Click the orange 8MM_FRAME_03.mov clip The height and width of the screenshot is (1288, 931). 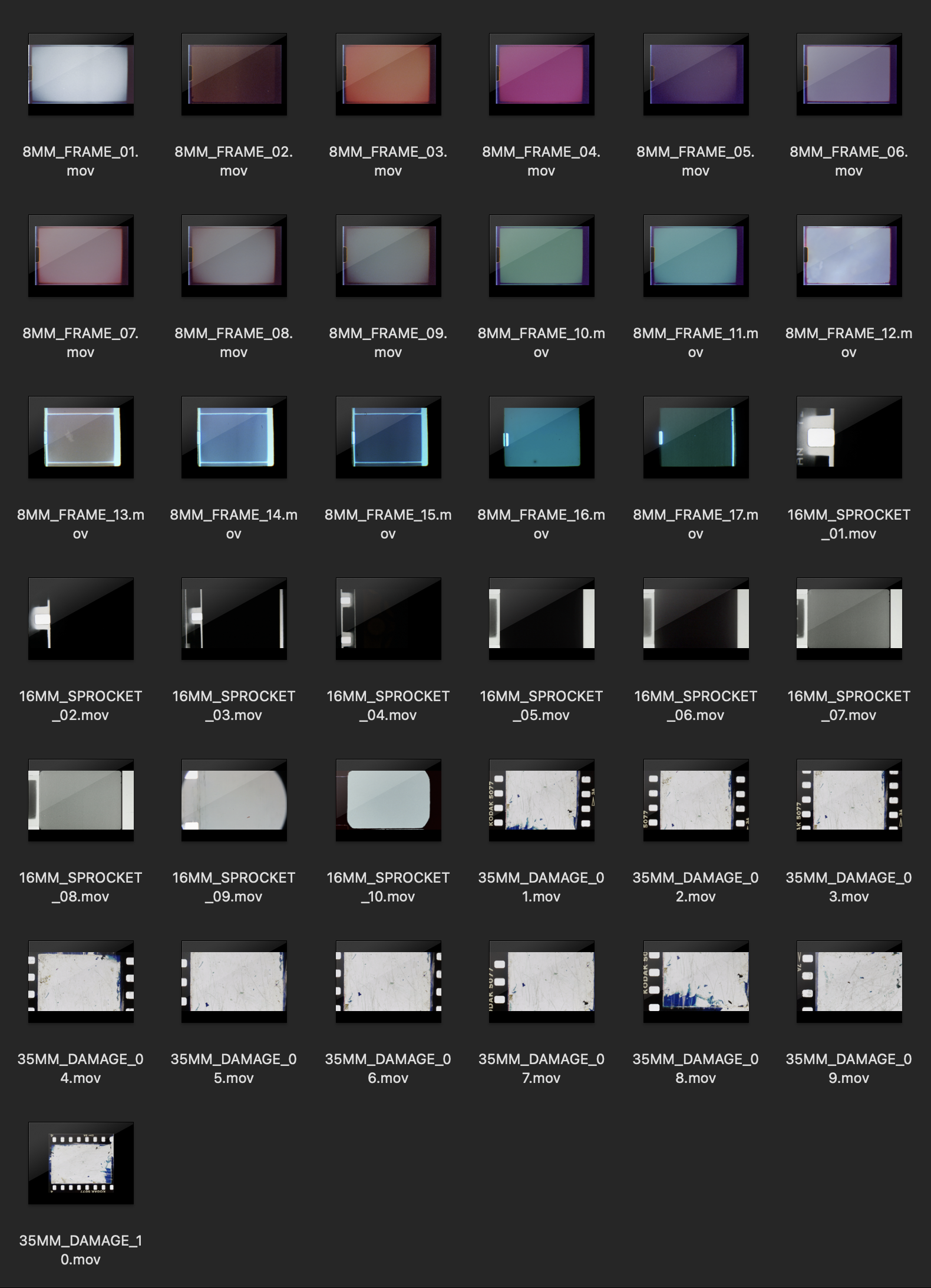point(388,74)
